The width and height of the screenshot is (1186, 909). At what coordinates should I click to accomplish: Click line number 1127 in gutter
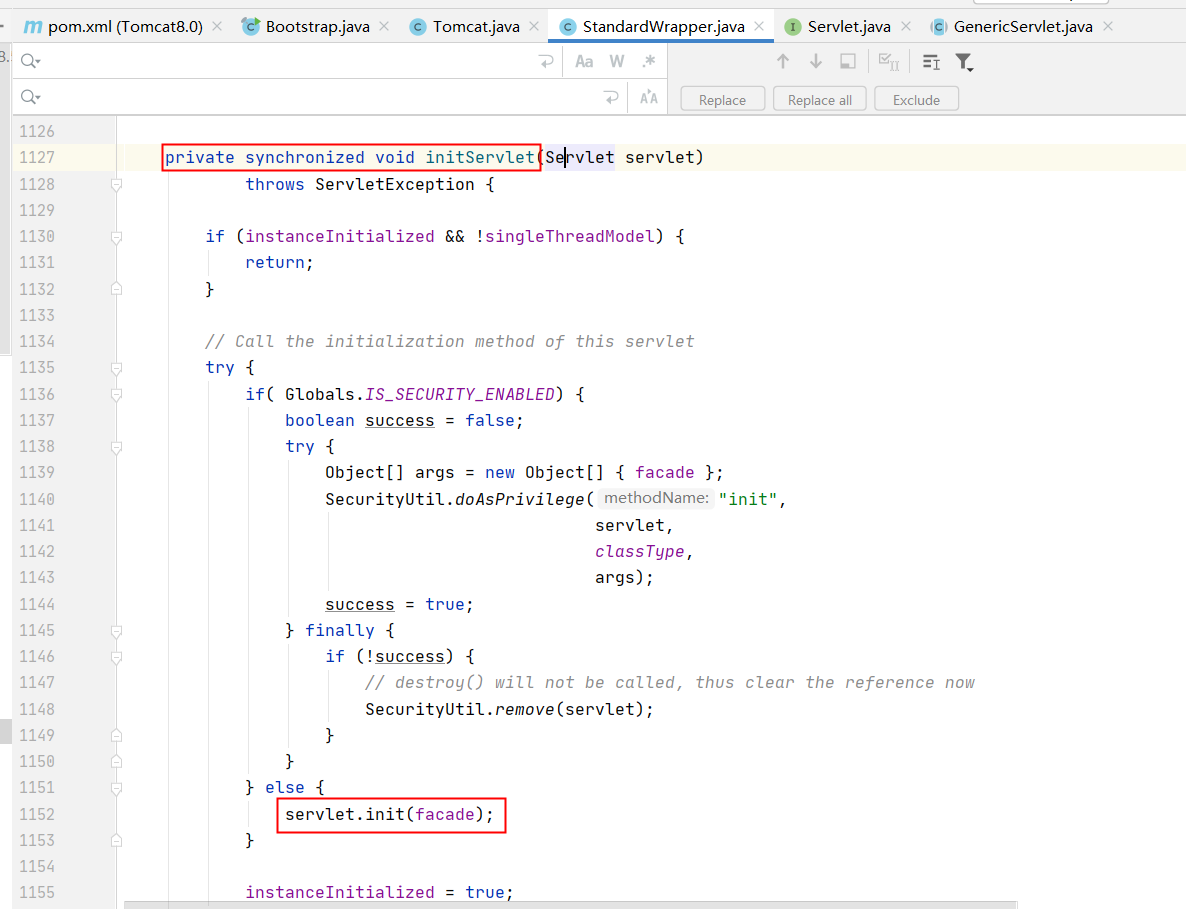point(36,157)
